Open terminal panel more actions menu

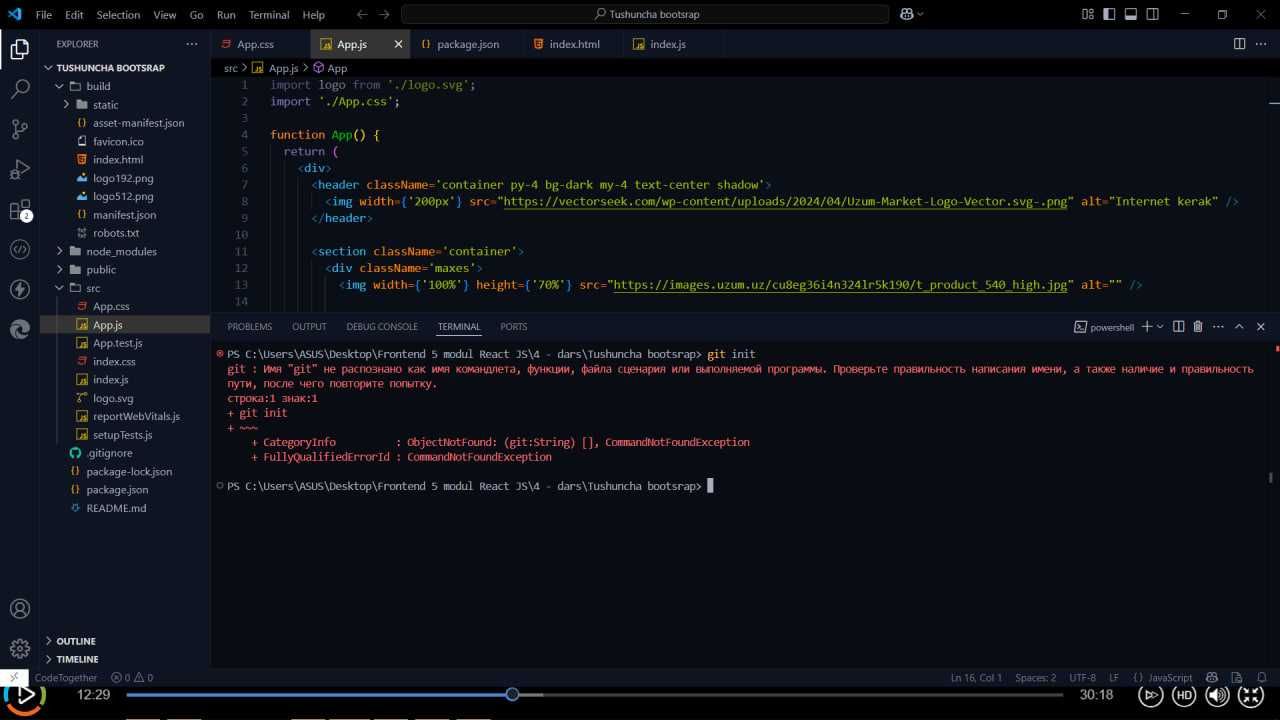[x=1218, y=327]
